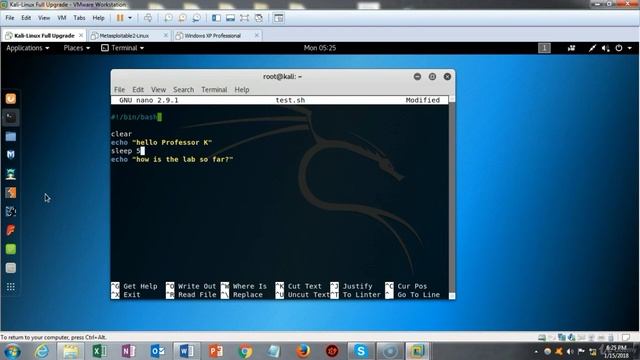Open the Terminal menu in terminal window
640x360 pixels.
pyautogui.click(x=214, y=89)
